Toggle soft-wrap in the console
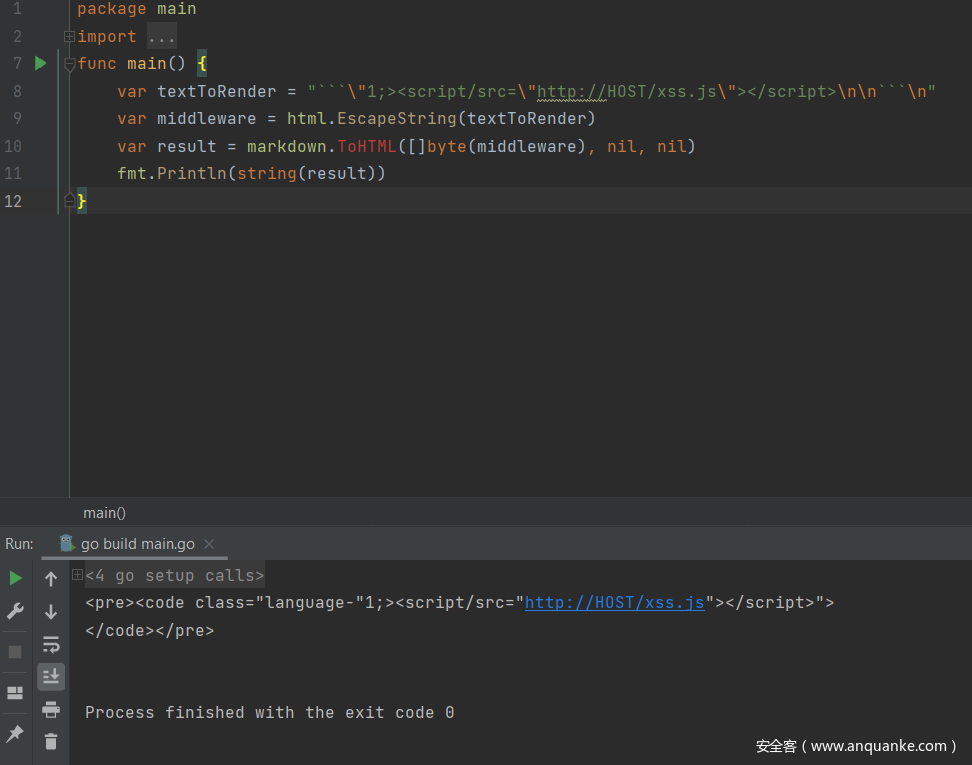 pos(51,644)
